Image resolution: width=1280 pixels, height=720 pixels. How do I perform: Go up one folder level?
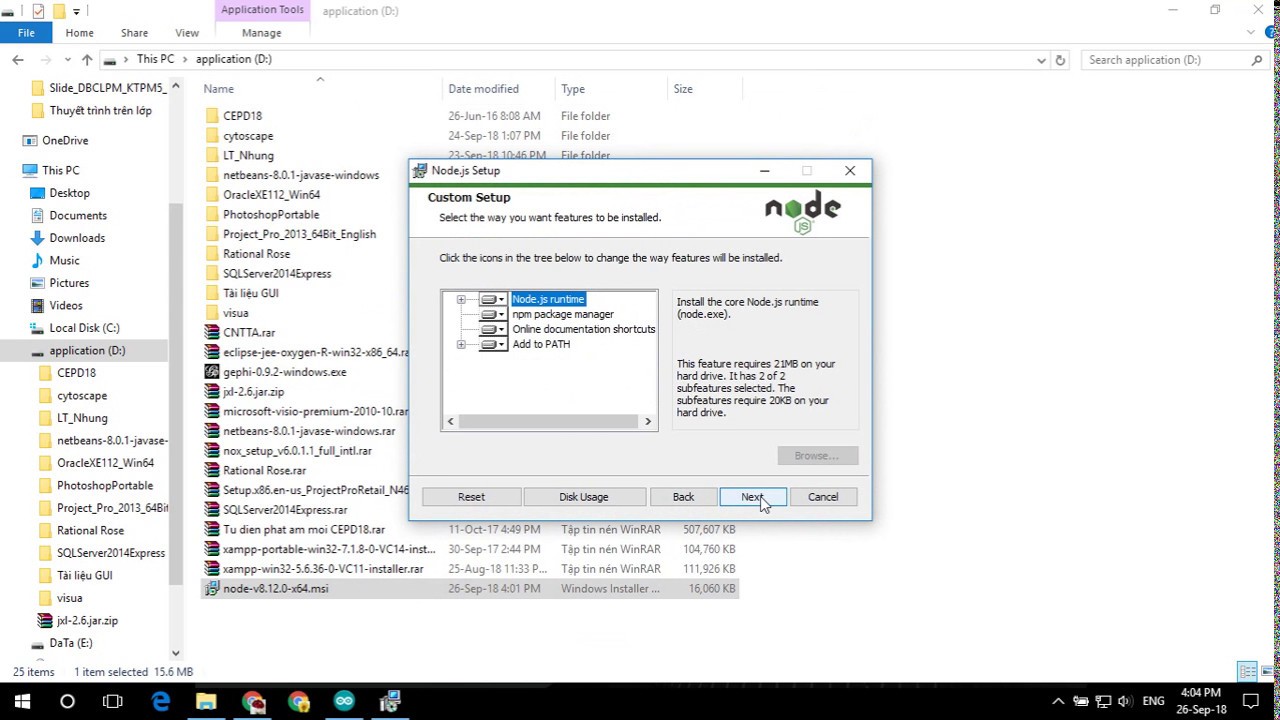pos(87,60)
